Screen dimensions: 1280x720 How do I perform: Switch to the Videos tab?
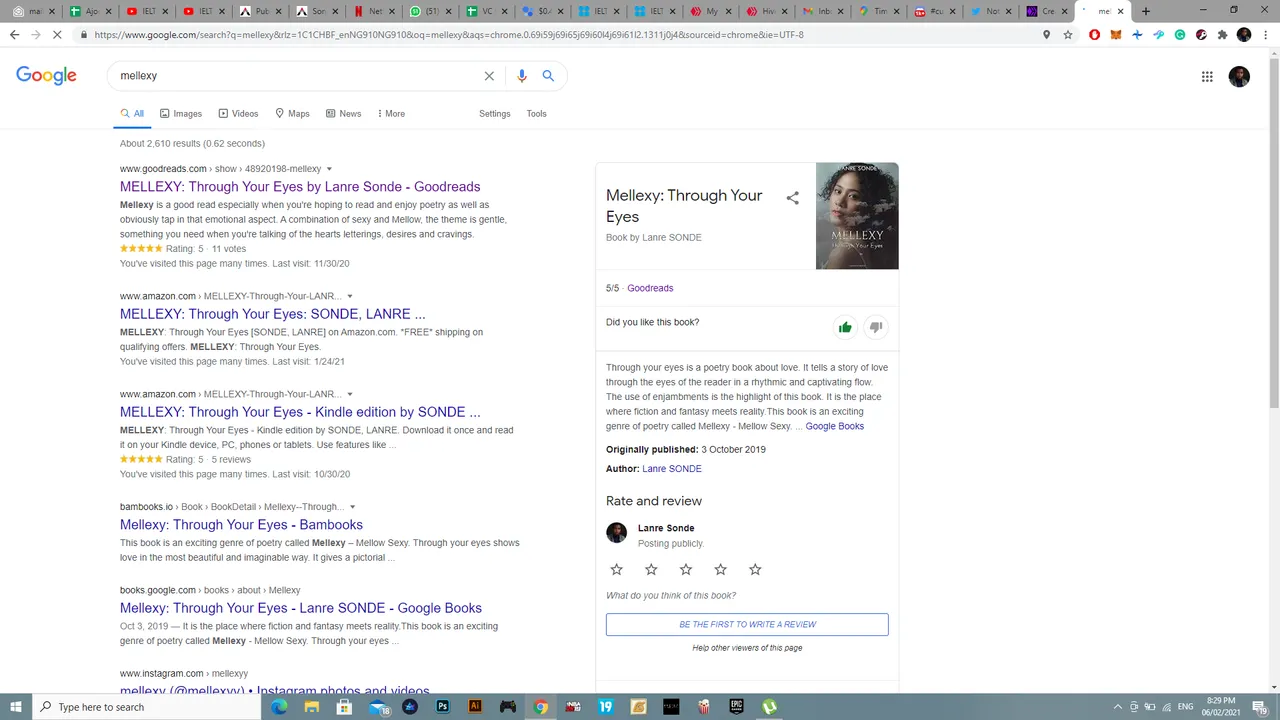coord(238,113)
